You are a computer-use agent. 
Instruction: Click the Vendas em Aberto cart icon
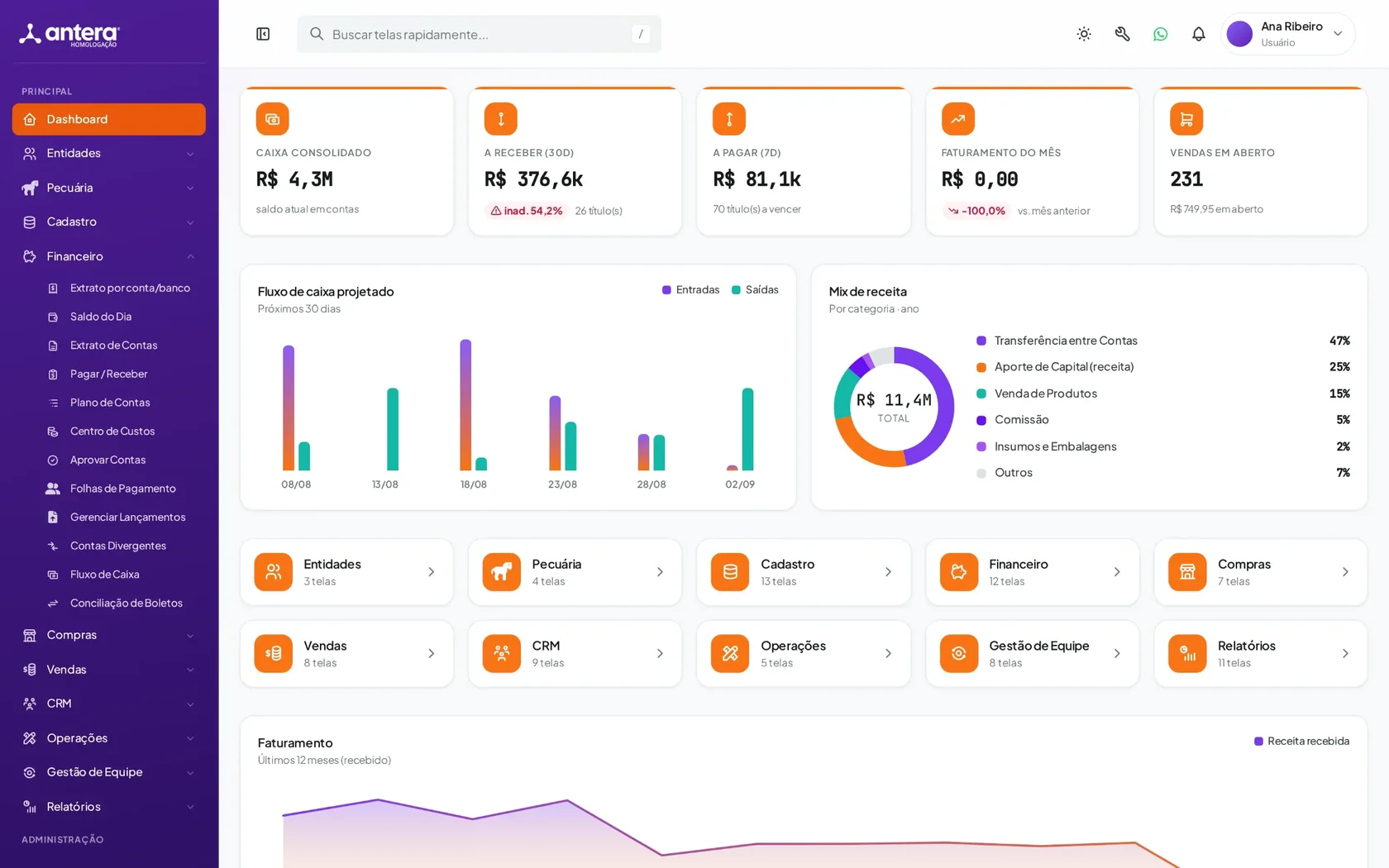[x=1186, y=119]
